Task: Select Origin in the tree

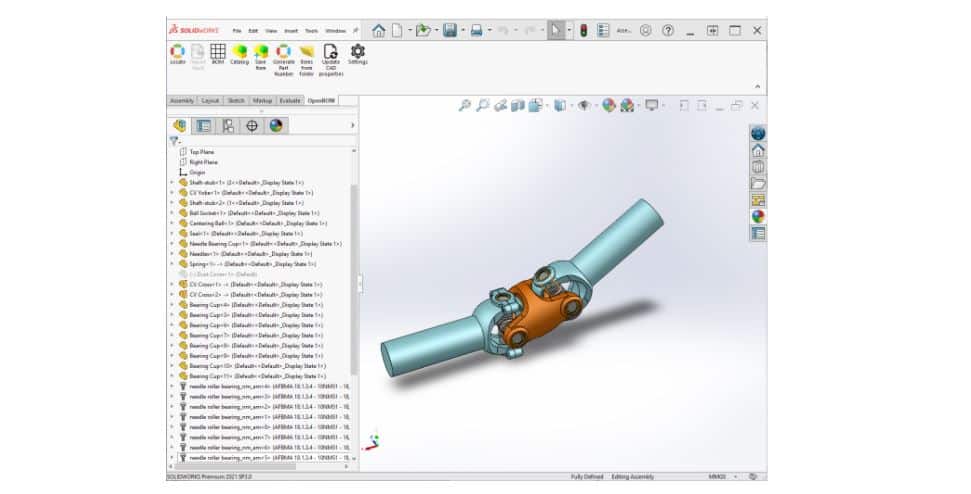Action: click(197, 173)
